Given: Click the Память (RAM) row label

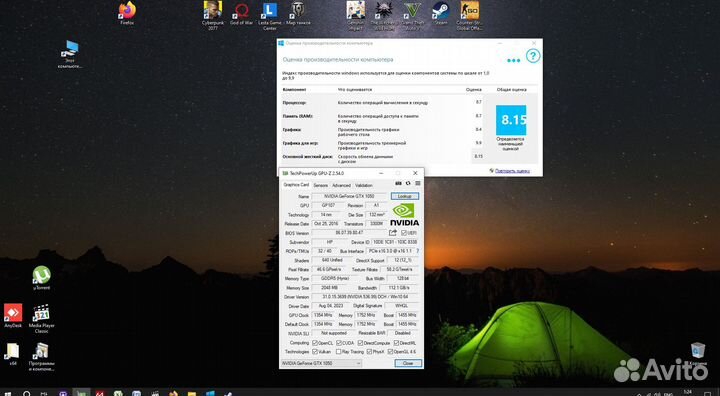Looking at the screenshot, I should click(x=298, y=116).
